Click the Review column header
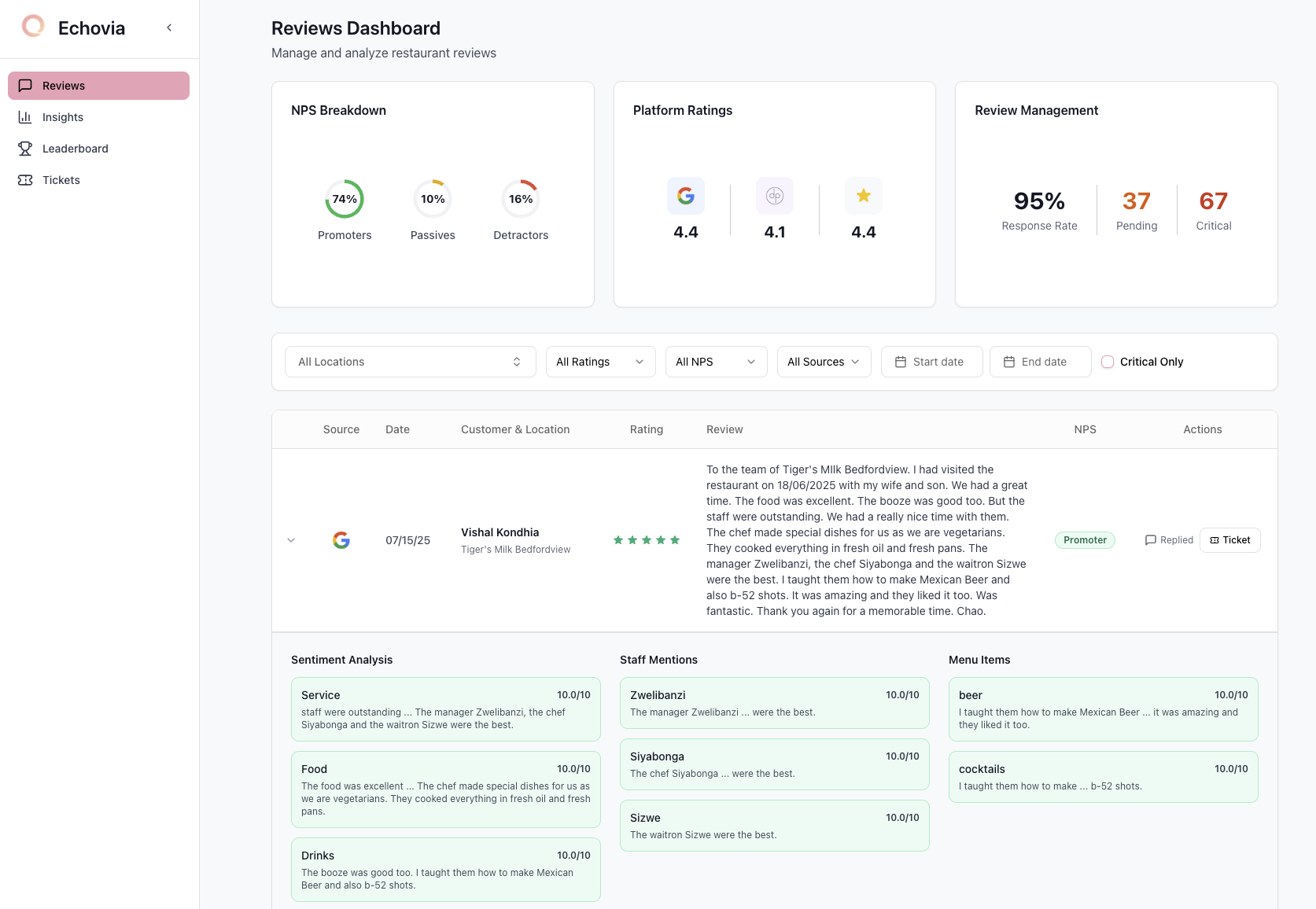The height and width of the screenshot is (909, 1316). coord(724,429)
